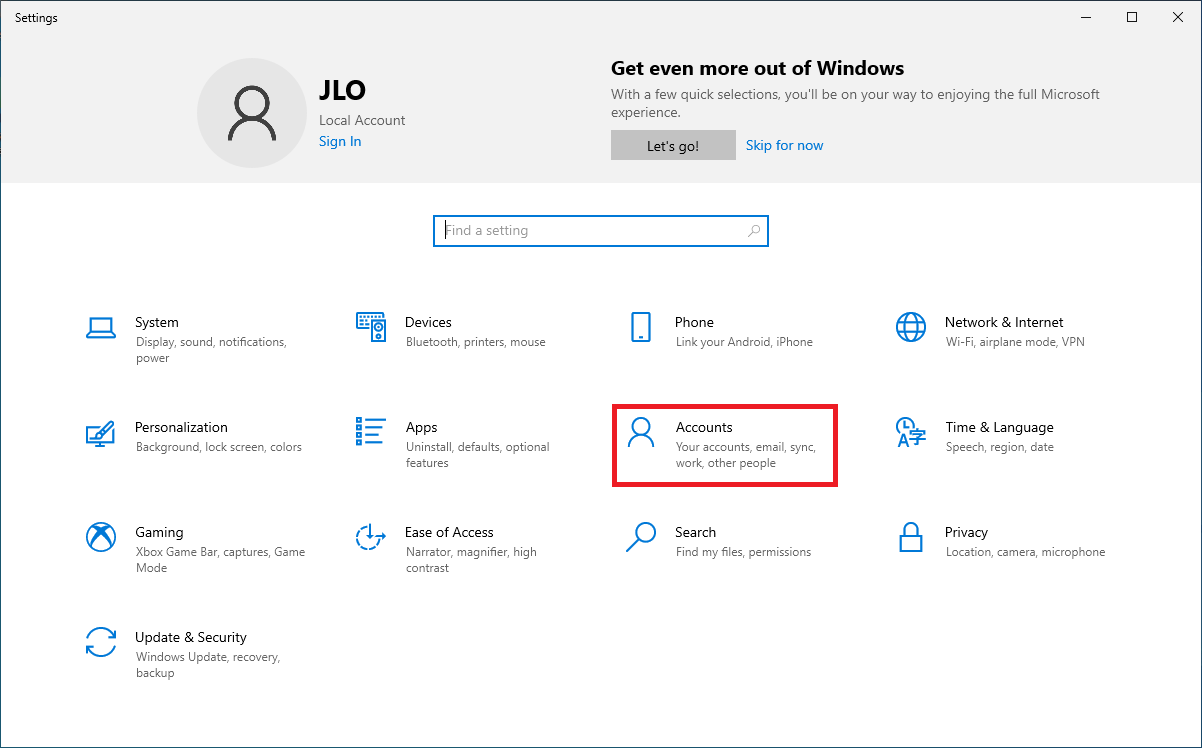1202x748 pixels.
Task: Open Time & Language clock icon
Action: pyautogui.click(x=911, y=432)
